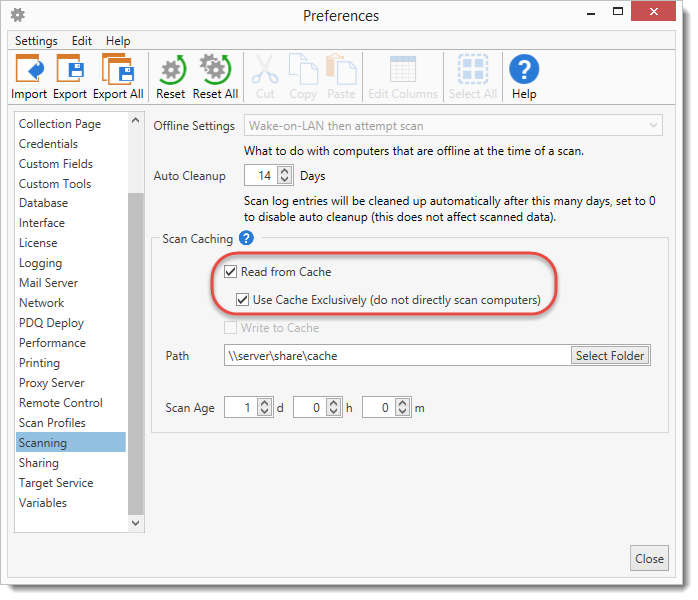Screen dimensions: 698x600
Task: Click the Select All toolbar icon
Action: [x=473, y=69]
